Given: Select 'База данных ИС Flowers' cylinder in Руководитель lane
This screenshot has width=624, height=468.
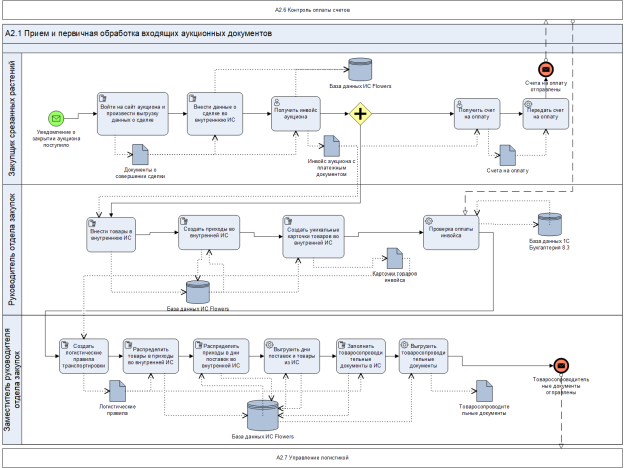Looking at the screenshot, I should pos(198,292).
